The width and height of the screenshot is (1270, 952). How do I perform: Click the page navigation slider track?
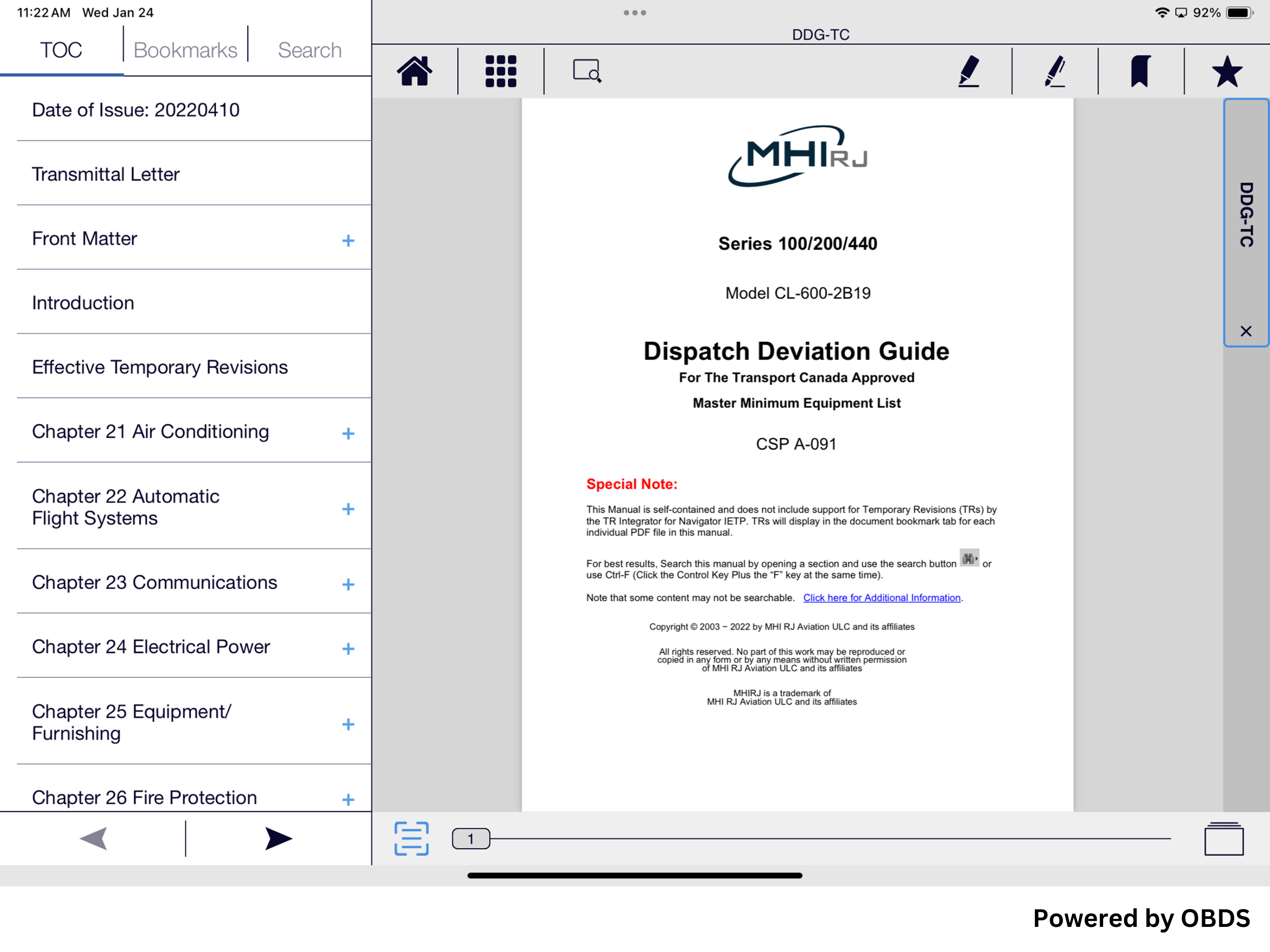point(830,838)
